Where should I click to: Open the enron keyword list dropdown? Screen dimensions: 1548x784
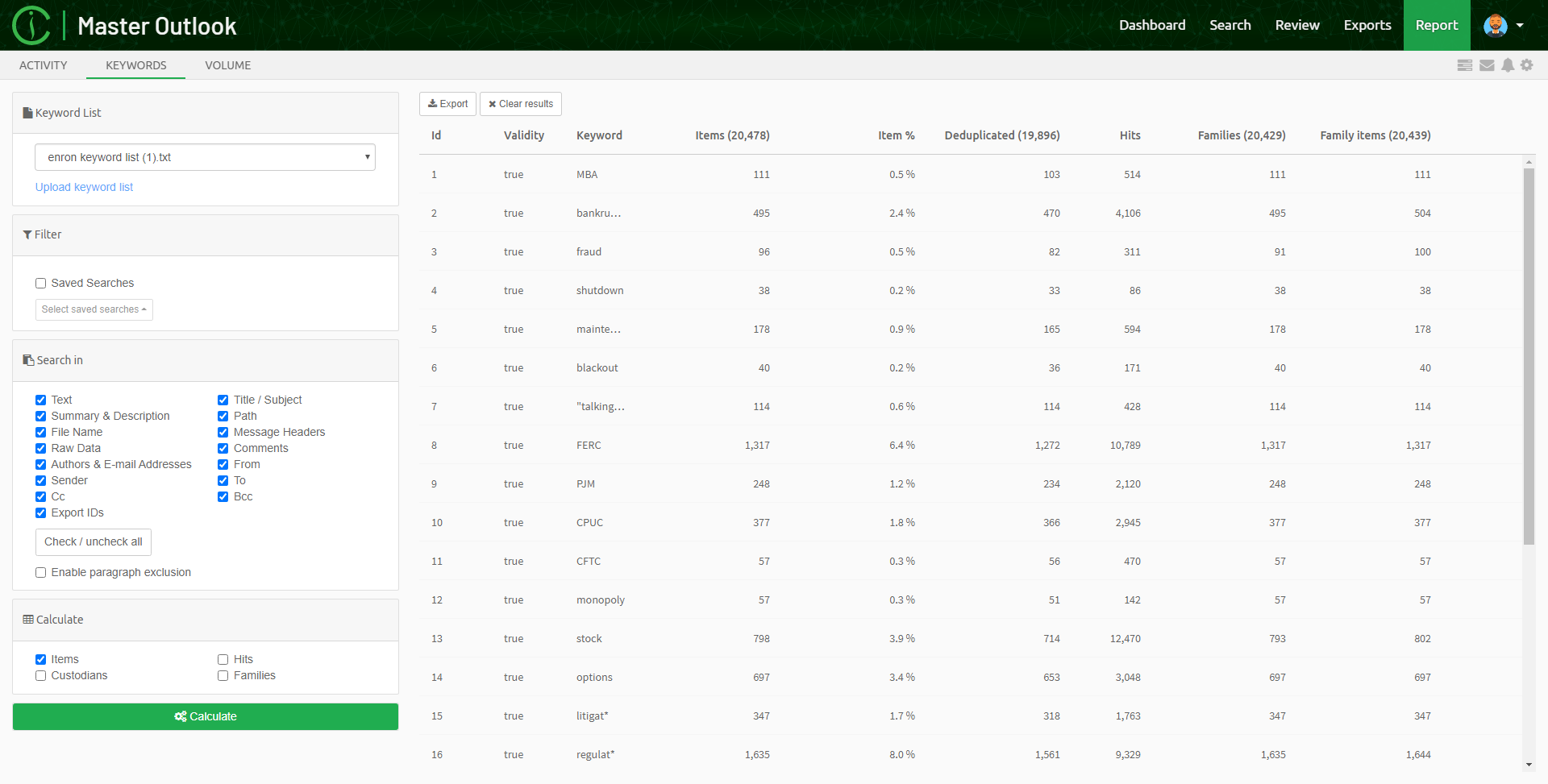(205, 156)
